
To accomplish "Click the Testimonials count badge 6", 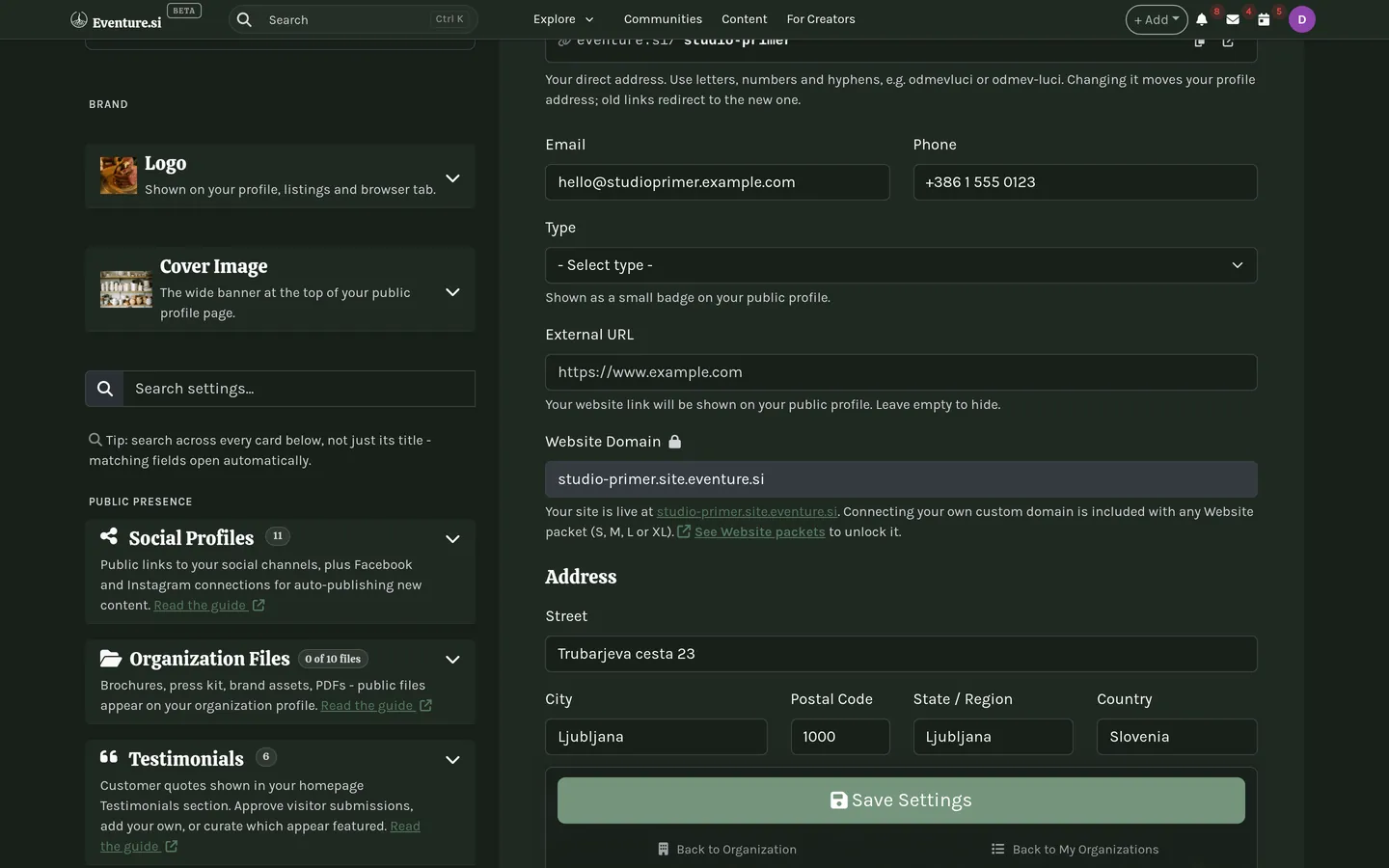I will click(x=266, y=757).
